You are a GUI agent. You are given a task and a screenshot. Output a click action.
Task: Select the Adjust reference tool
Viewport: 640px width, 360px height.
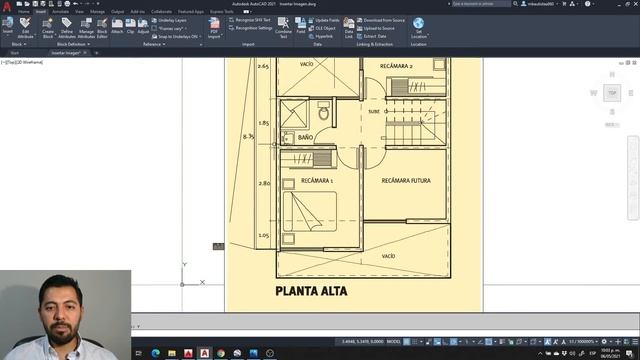click(143, 26)
